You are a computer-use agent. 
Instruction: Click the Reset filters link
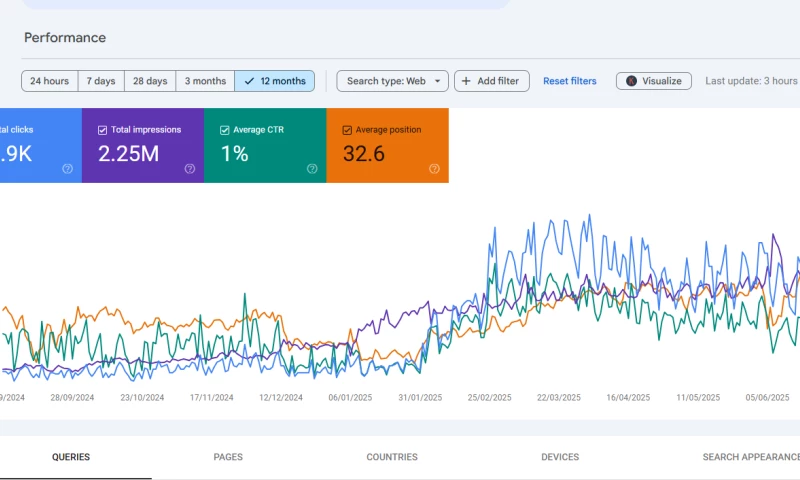570,81
